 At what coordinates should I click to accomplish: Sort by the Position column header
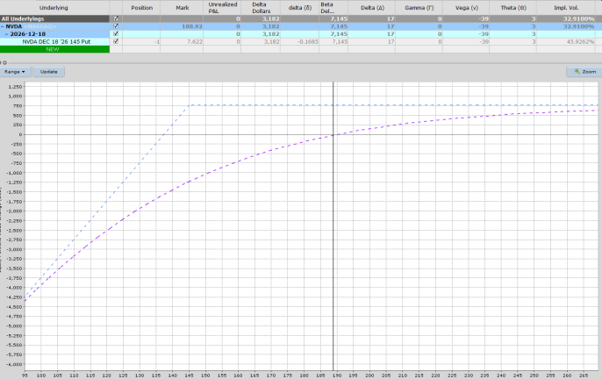(x=142, y=8)
